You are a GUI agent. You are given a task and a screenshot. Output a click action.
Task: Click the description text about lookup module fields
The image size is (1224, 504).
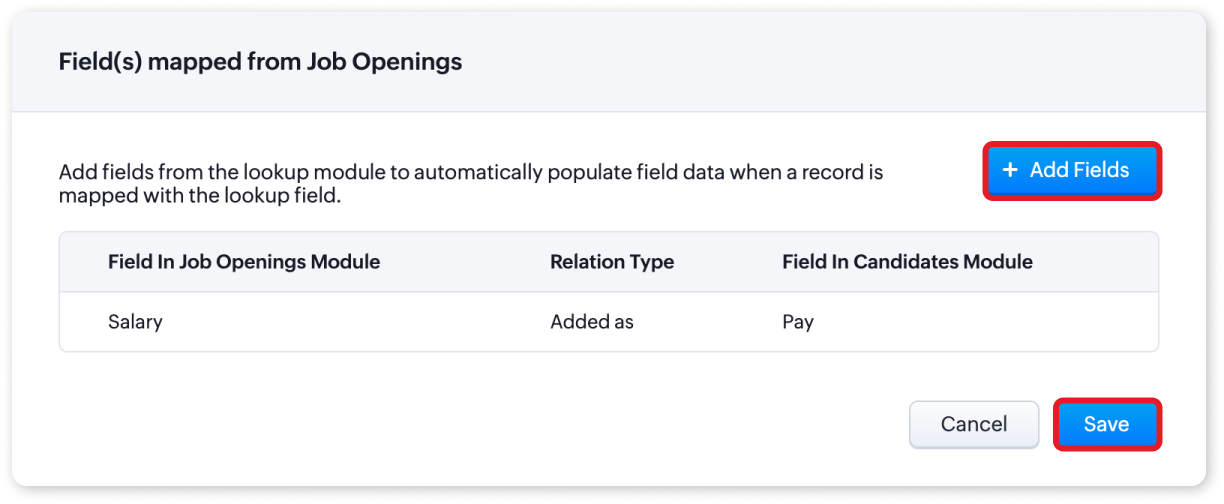click(x=470, y=172)
